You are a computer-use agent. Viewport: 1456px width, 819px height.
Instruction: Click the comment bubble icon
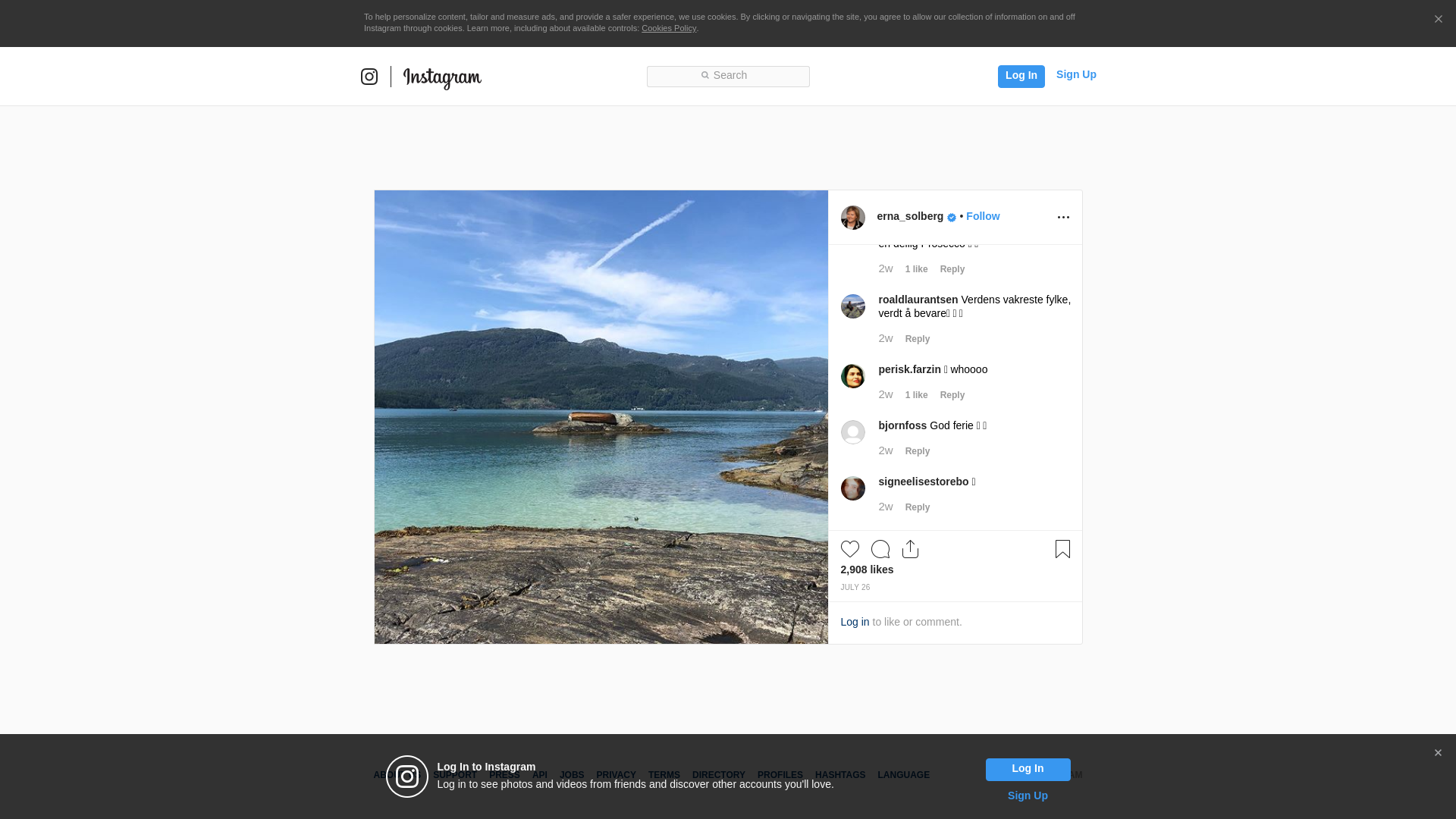880,549
